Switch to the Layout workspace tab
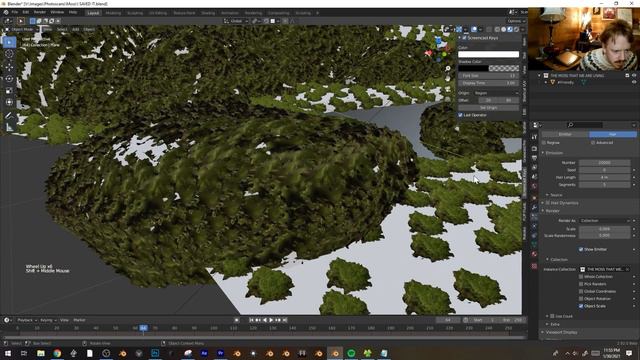The width and height of the screenshot is (640, 360). tap(93, 13)
